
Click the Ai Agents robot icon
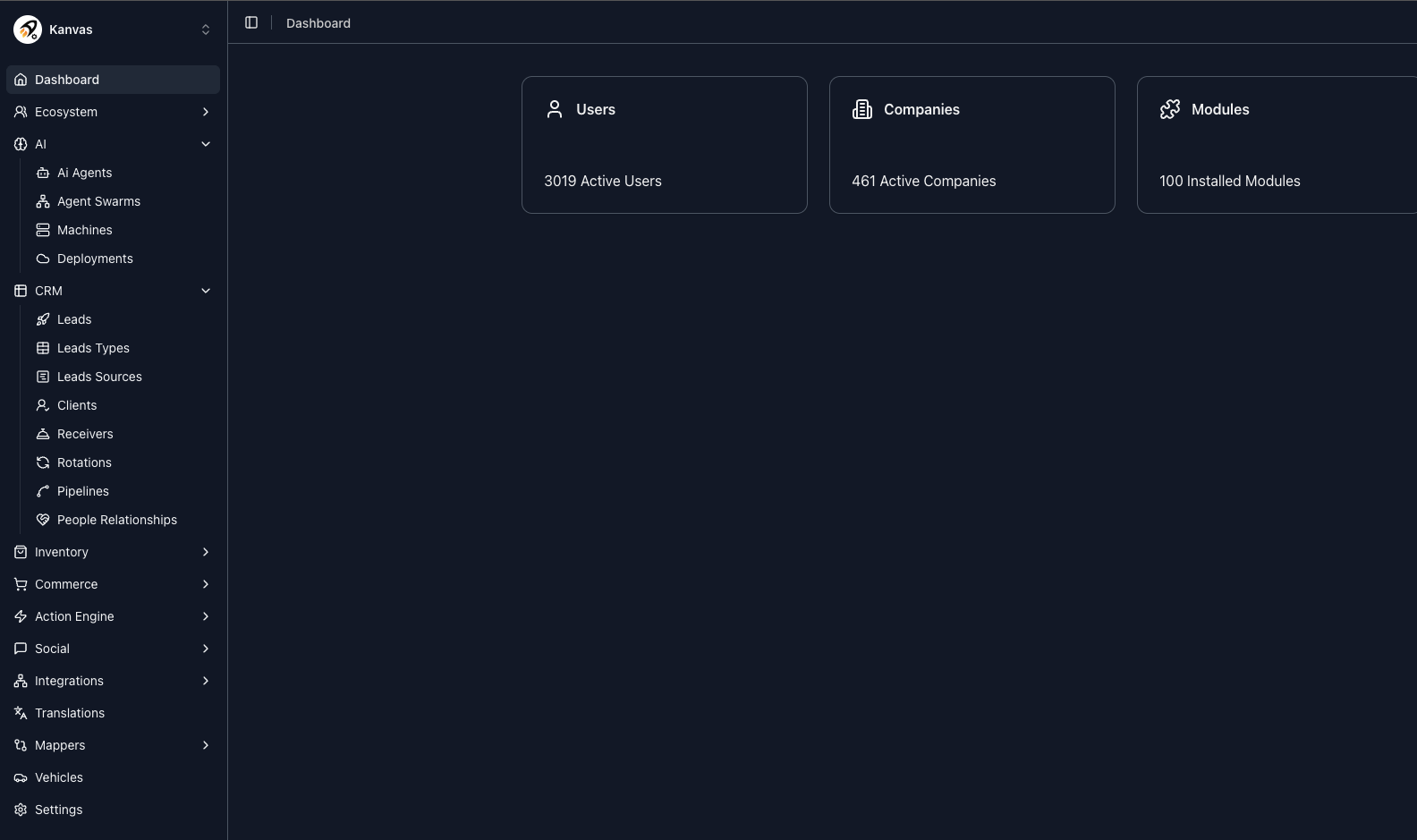pyautogui.click(x=43, y=173)
